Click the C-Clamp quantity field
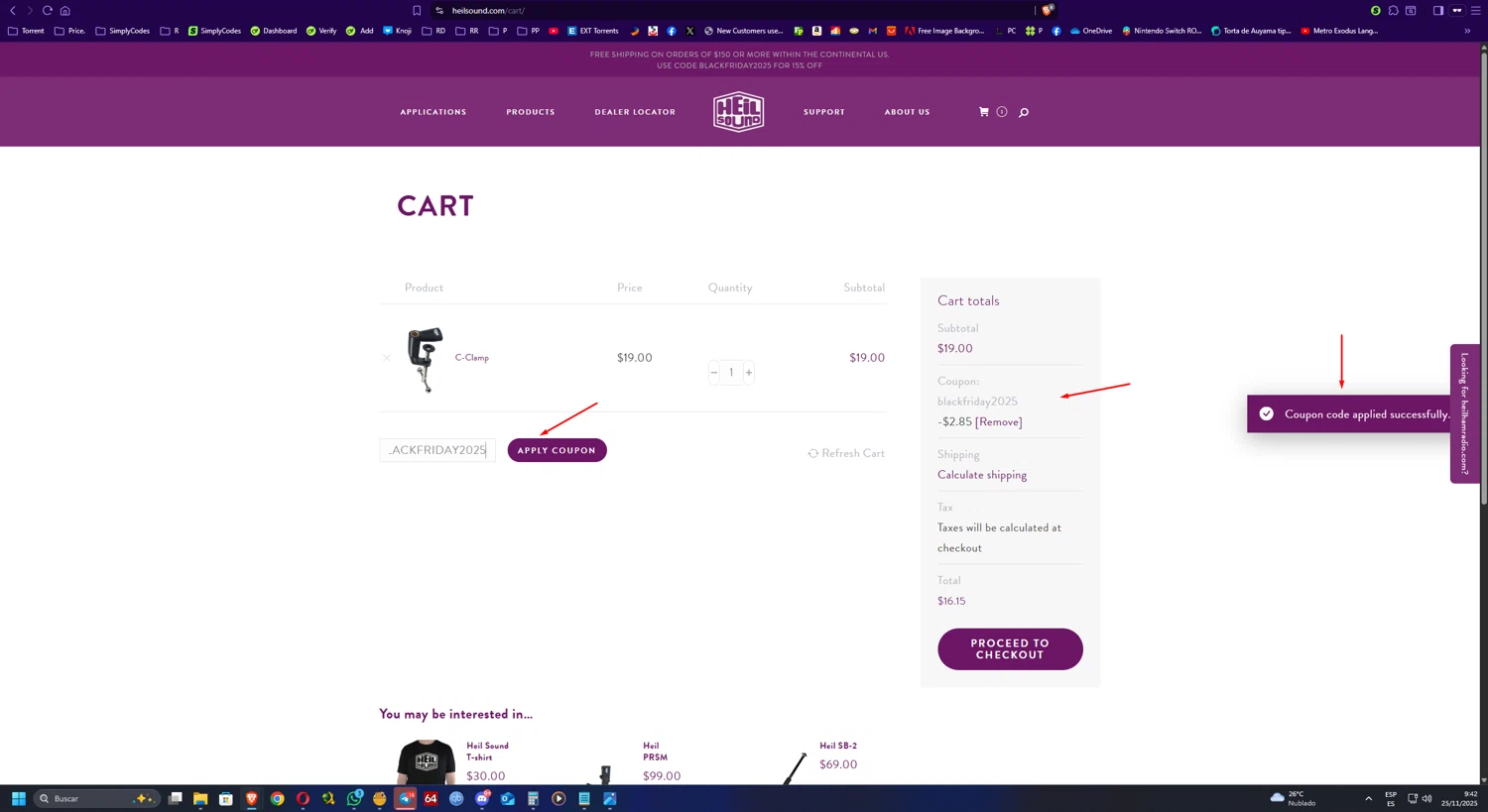This screenshot has width=1488, height=812. [731, 373]
